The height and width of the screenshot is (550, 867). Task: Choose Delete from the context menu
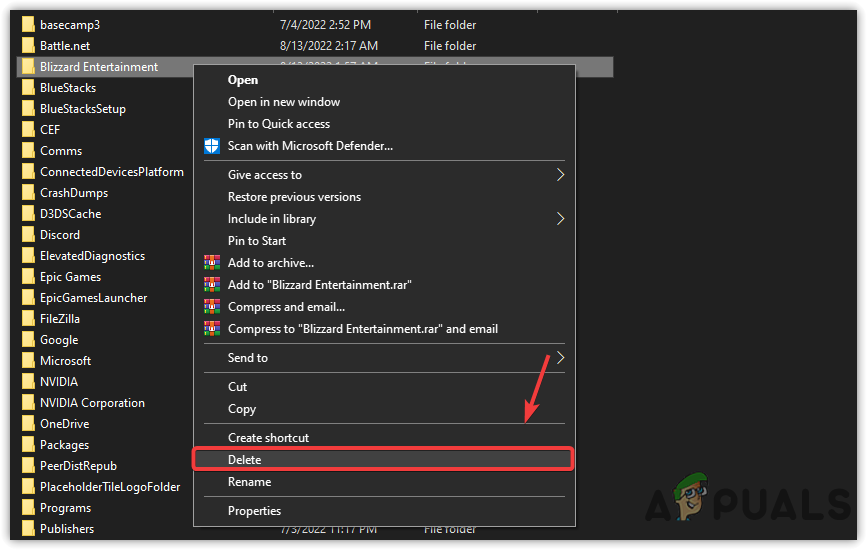pyautogui.click(x=245, y=460)
